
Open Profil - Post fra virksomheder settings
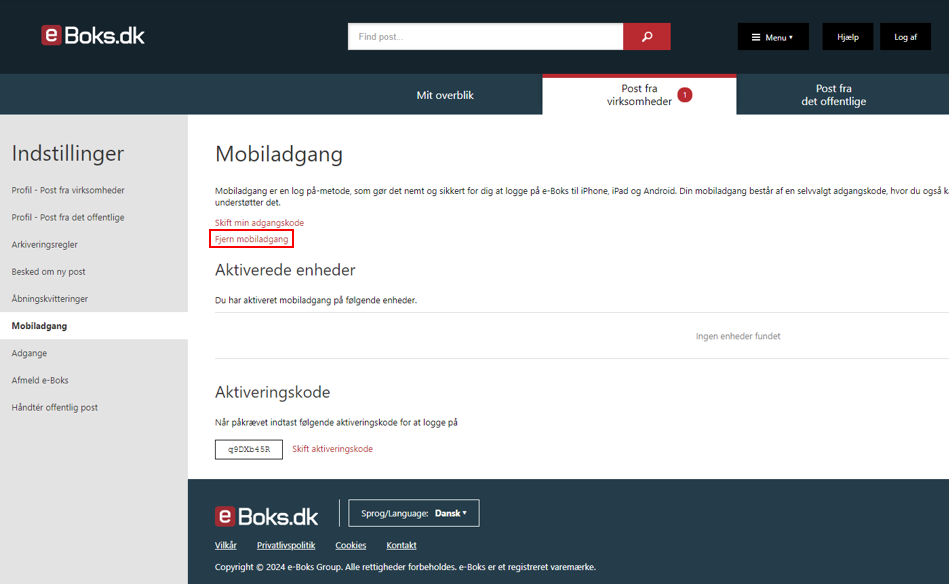point(68,190)
